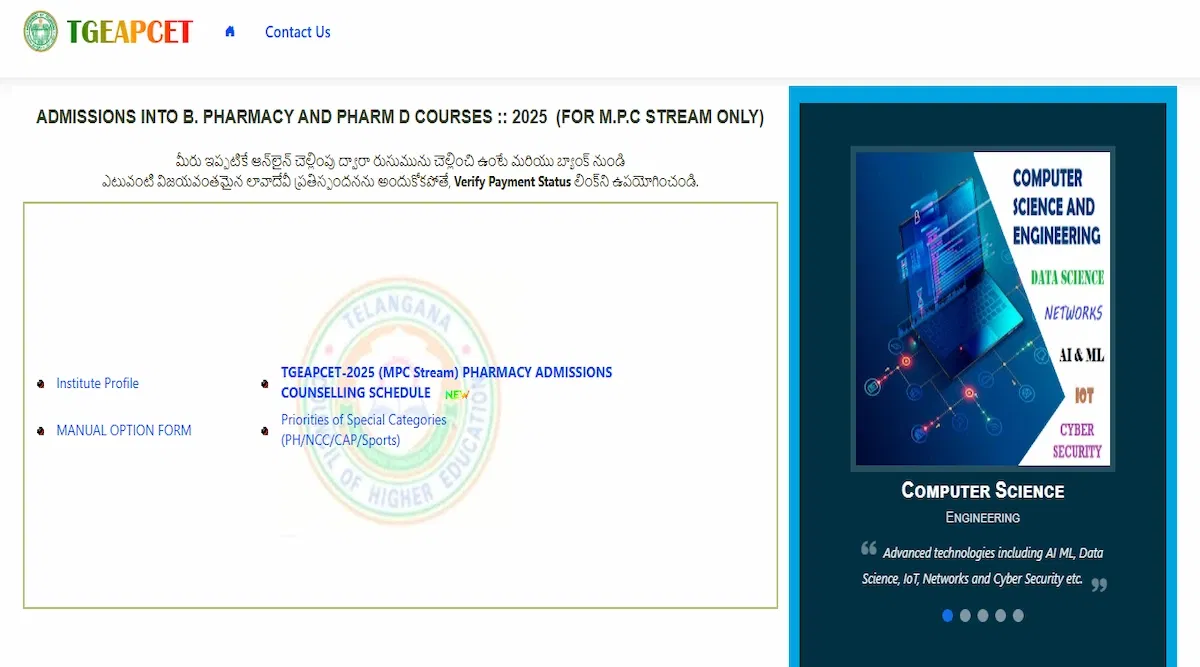Click the 'ADMISSIONS INTO B. PHARMACY' page heading
1200x667 pixels.
coord(400,117)
